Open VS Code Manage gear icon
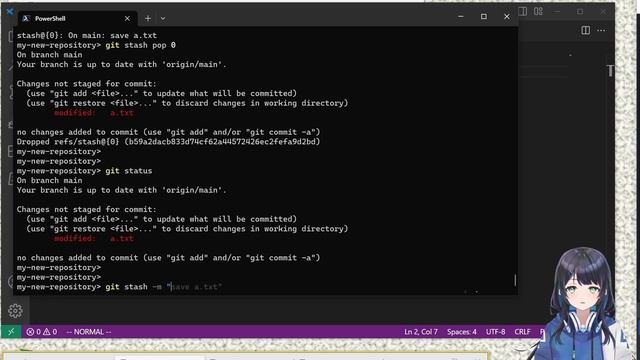Viewport: 640px width, 360px height. [x=16, y=311]
